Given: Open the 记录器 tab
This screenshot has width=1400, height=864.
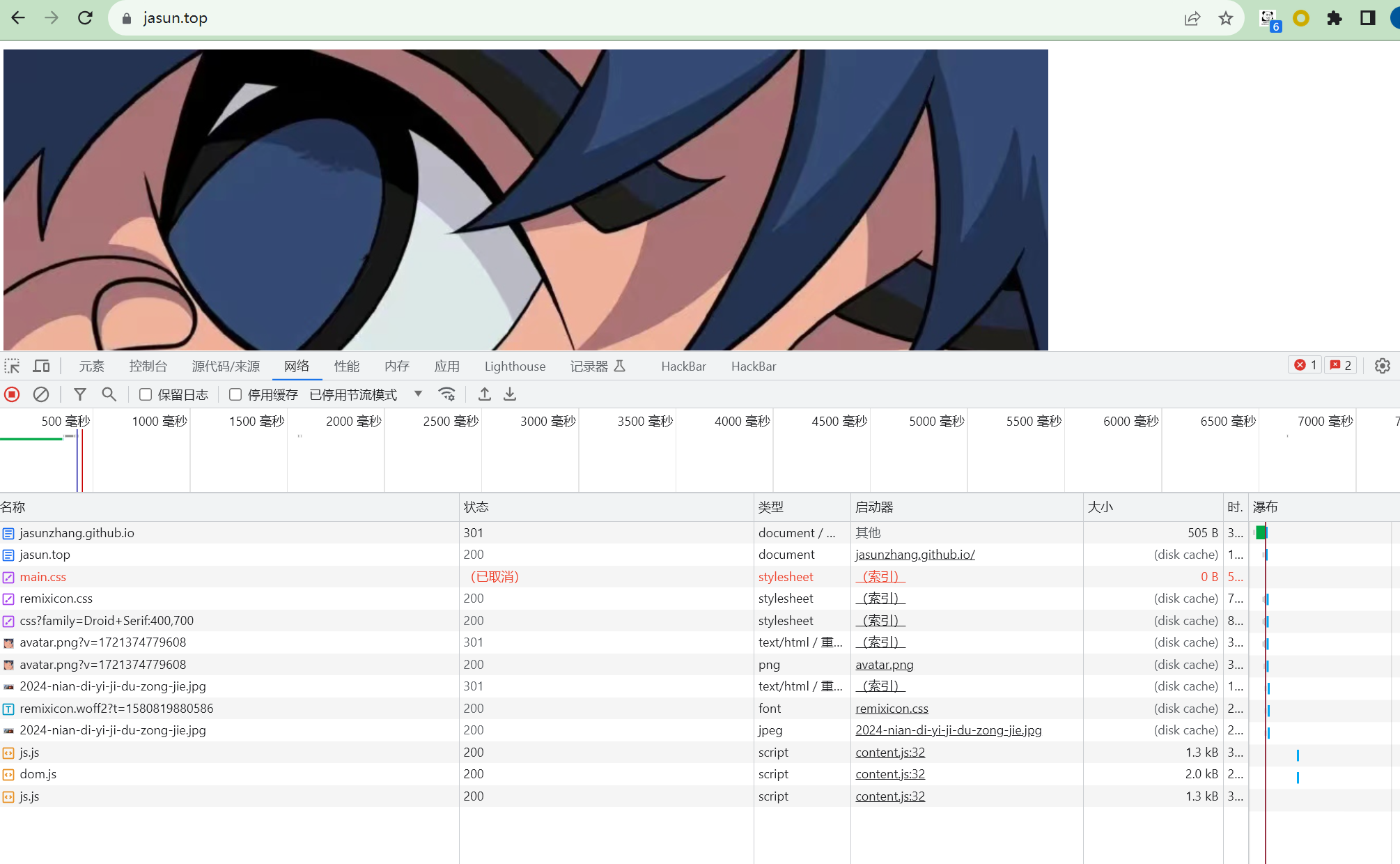Looking at the screenshot, I should [x=598, y=367].
